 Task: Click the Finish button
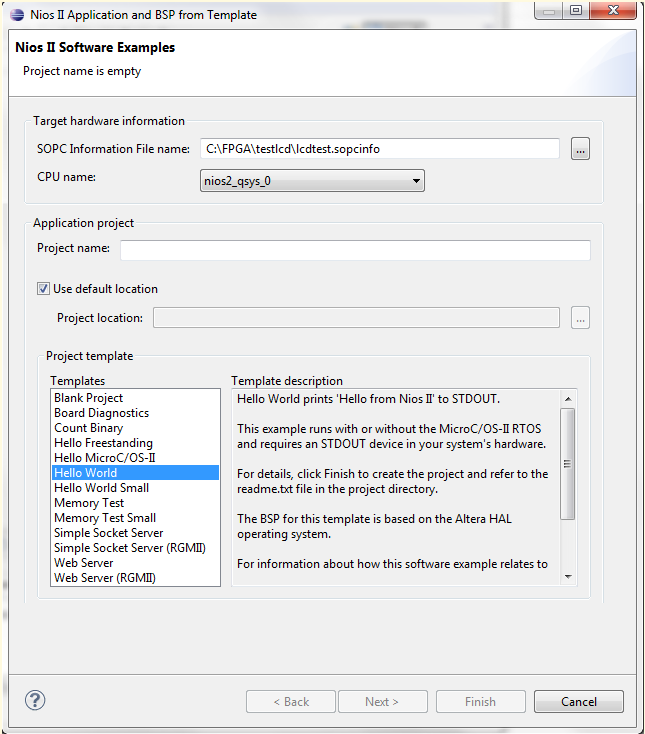coord(480,701)
